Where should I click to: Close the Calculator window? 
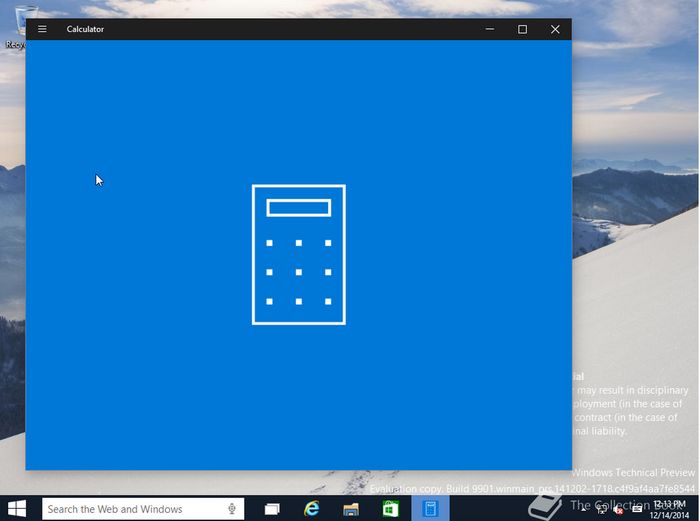(x=555, y=29)
